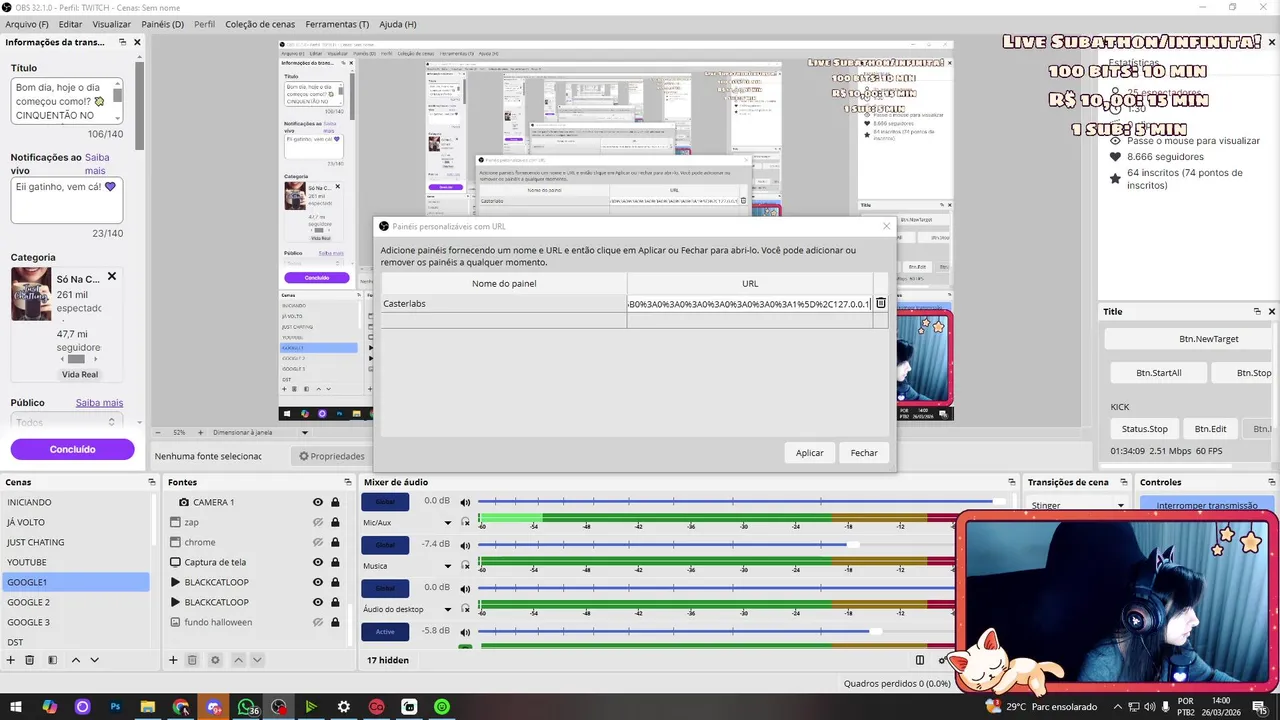Open Musica mixer options dropdown
The image size is (1280, 720).
click(x=448, y=566)
